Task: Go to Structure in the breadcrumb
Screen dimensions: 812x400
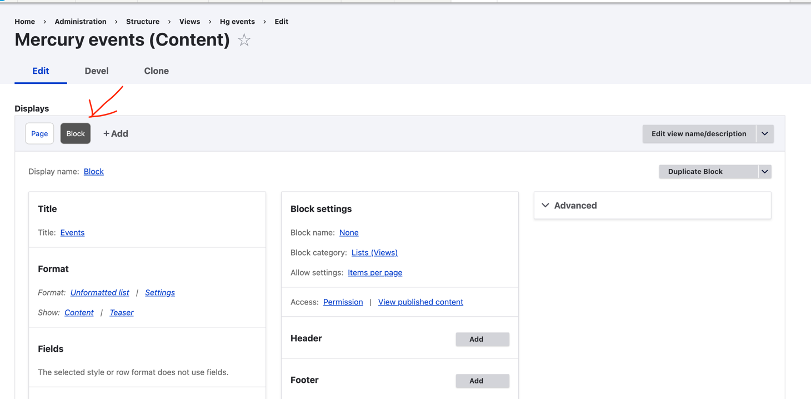Action: click(x=143, y=21)
